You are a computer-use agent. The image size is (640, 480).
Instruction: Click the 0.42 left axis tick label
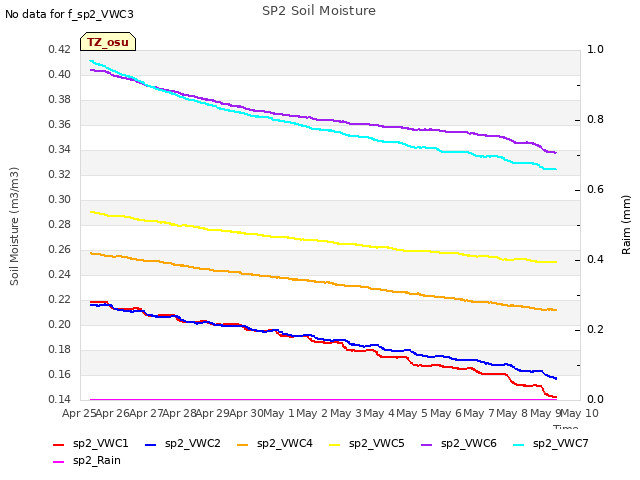pyautogui.click(x=60, y=50)
